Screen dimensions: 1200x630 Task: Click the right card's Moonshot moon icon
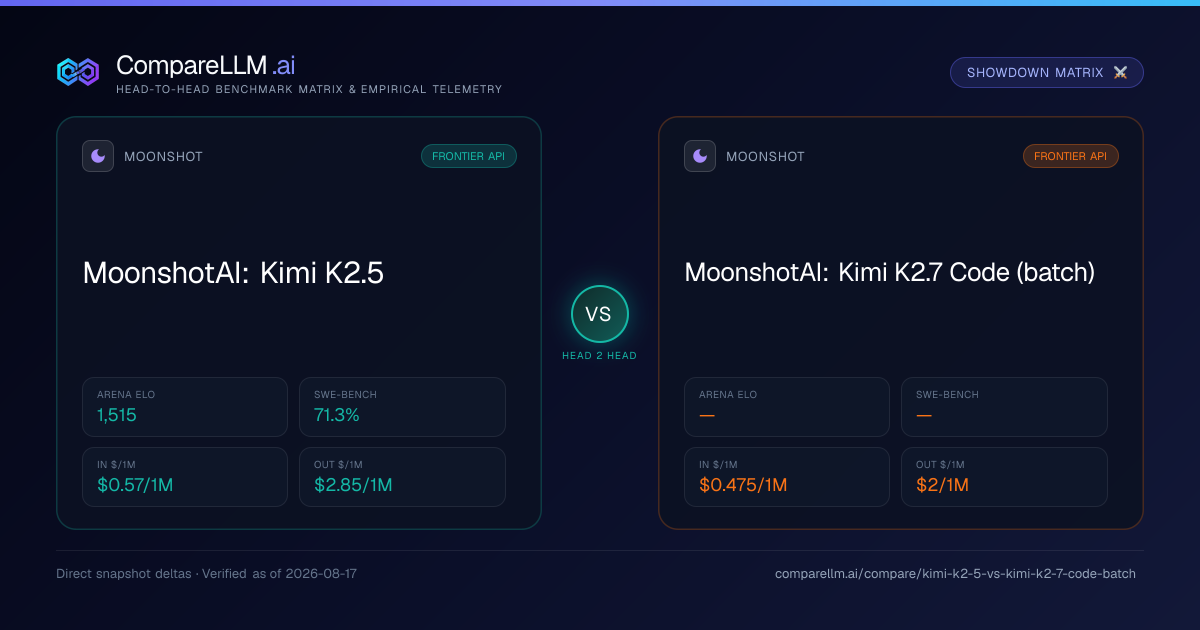coord(700,156)
